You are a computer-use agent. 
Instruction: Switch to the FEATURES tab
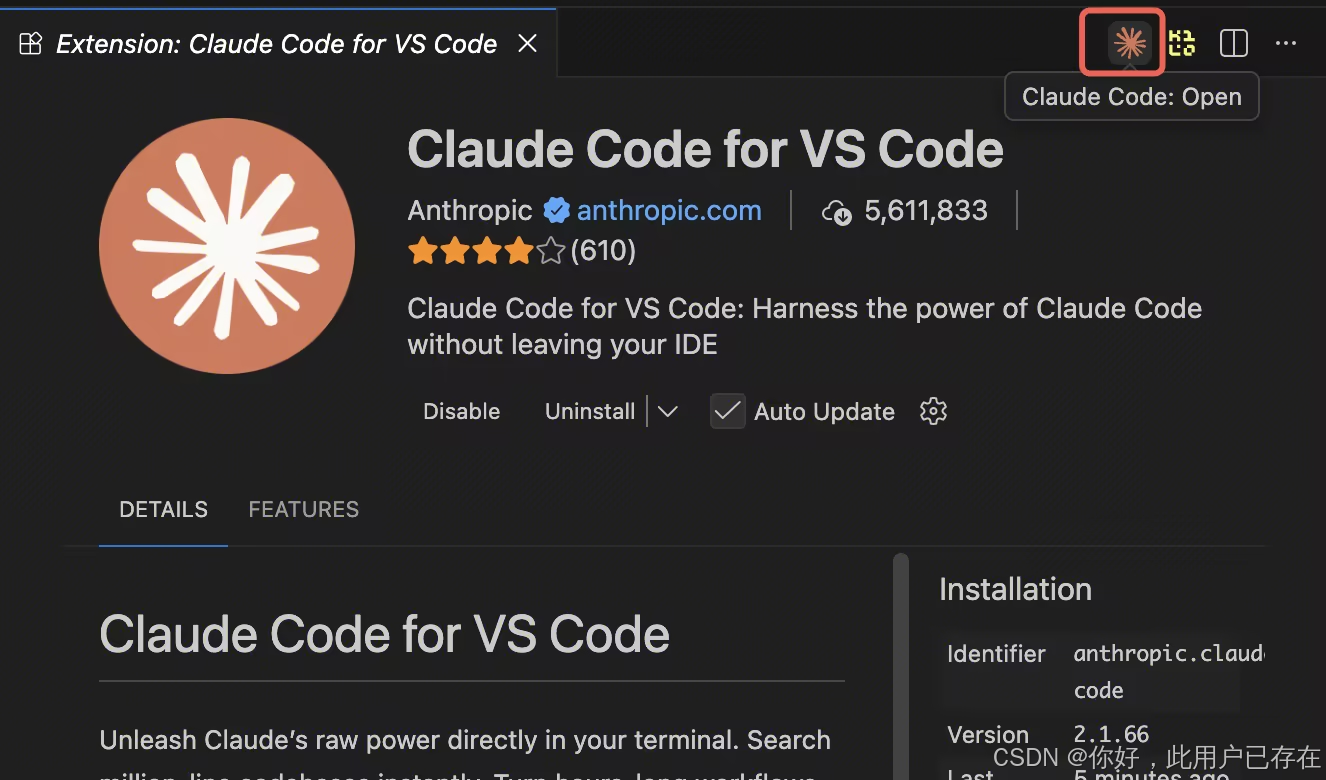pos(303,509)
